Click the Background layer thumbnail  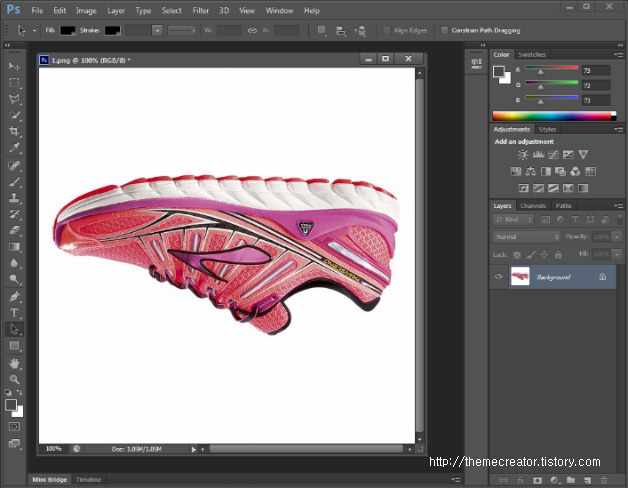pyautogui.click(x=520, y=276)
